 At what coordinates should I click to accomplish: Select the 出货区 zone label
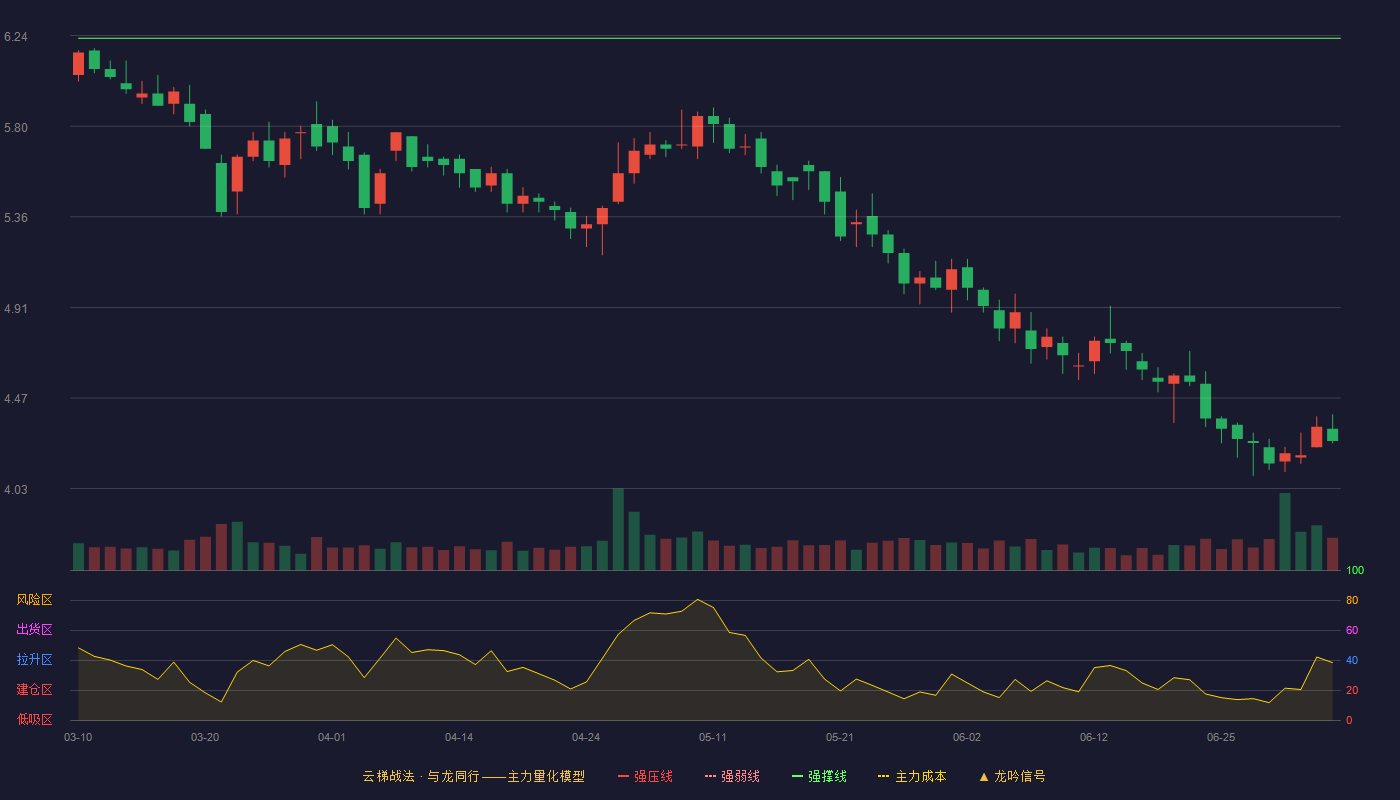pos(34,630)
